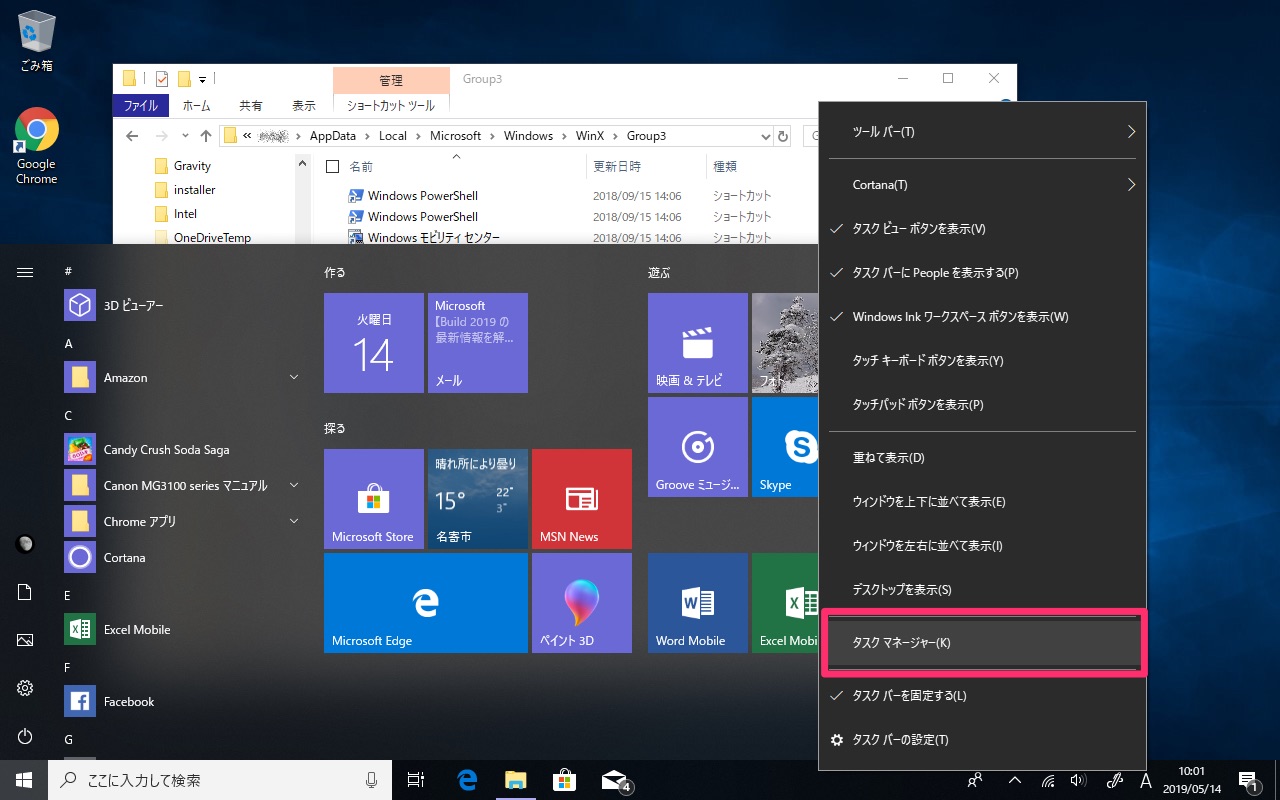This screenshot has width=1280, height=800.
Task: Refresh the Explorer address bar
Action: [x=784, y=136]
